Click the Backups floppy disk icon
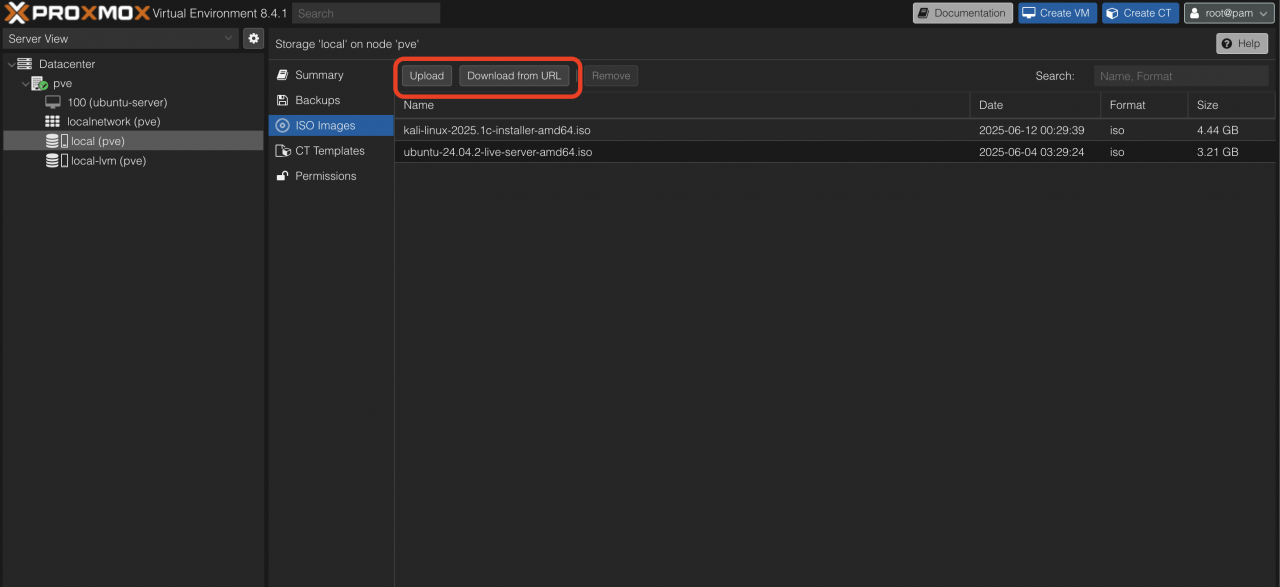 pos(283,100)
